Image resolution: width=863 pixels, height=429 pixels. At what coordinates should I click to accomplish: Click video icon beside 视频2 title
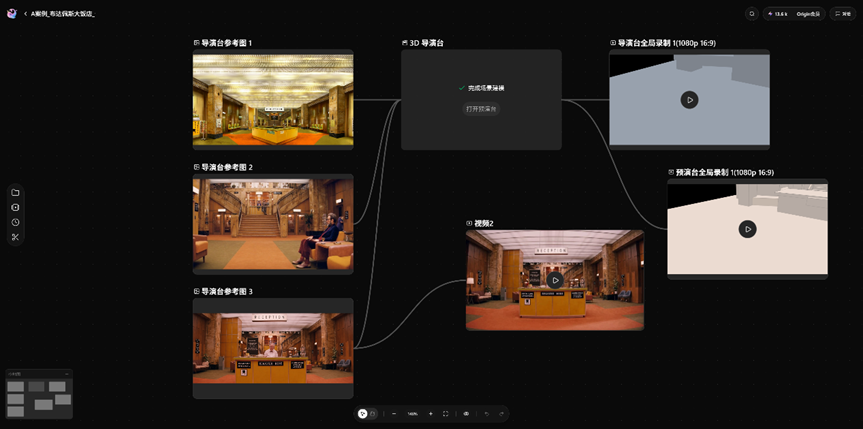(469, 223)
